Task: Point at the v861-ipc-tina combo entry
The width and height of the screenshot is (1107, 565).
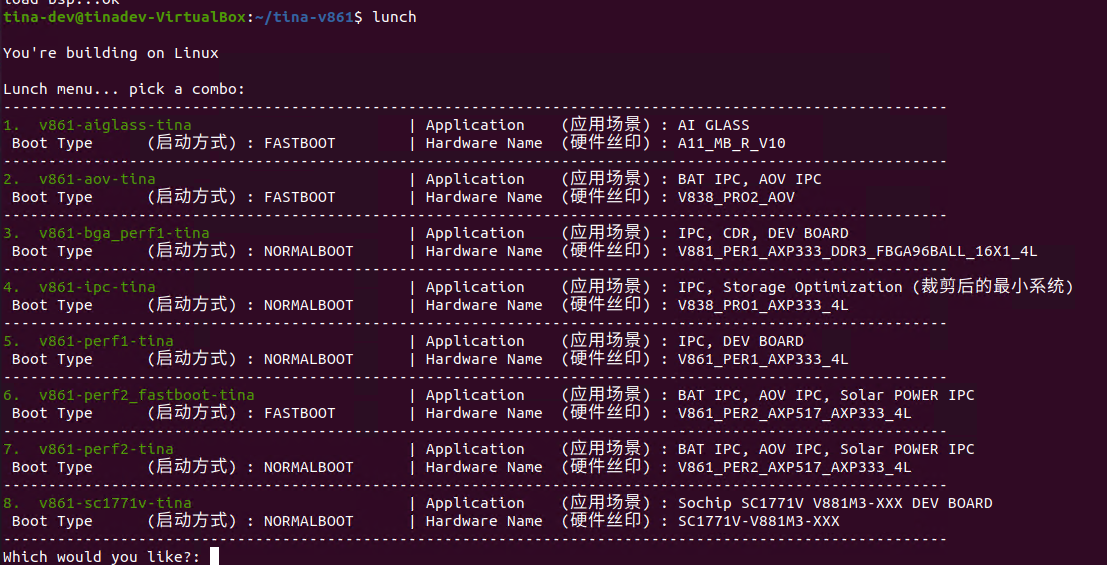Action: point(97,287)
